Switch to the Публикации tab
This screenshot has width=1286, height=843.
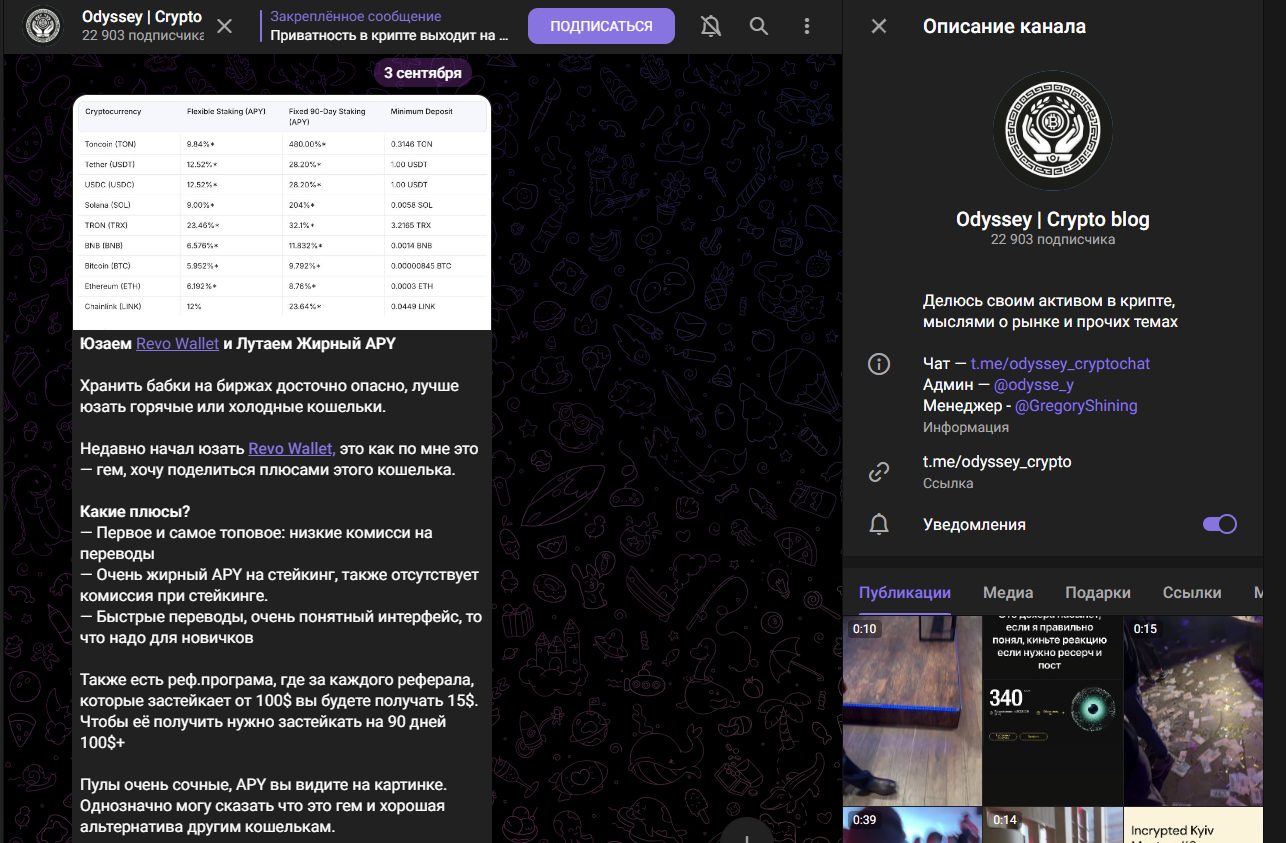pos(905,592)
